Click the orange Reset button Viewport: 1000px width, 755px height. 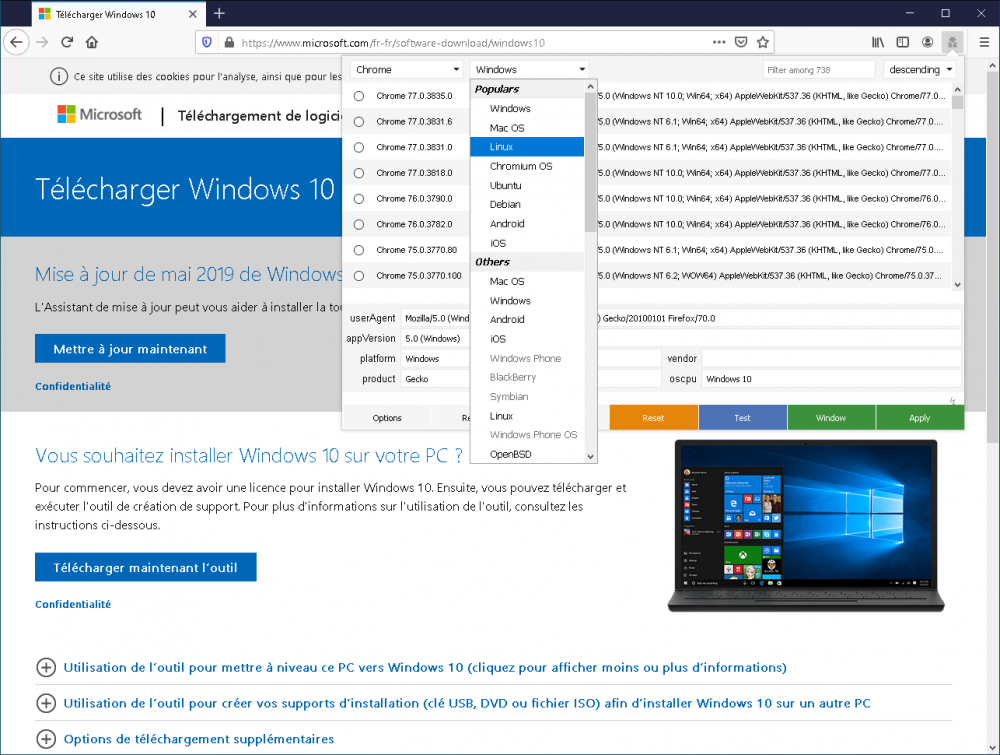coord(654,418)
